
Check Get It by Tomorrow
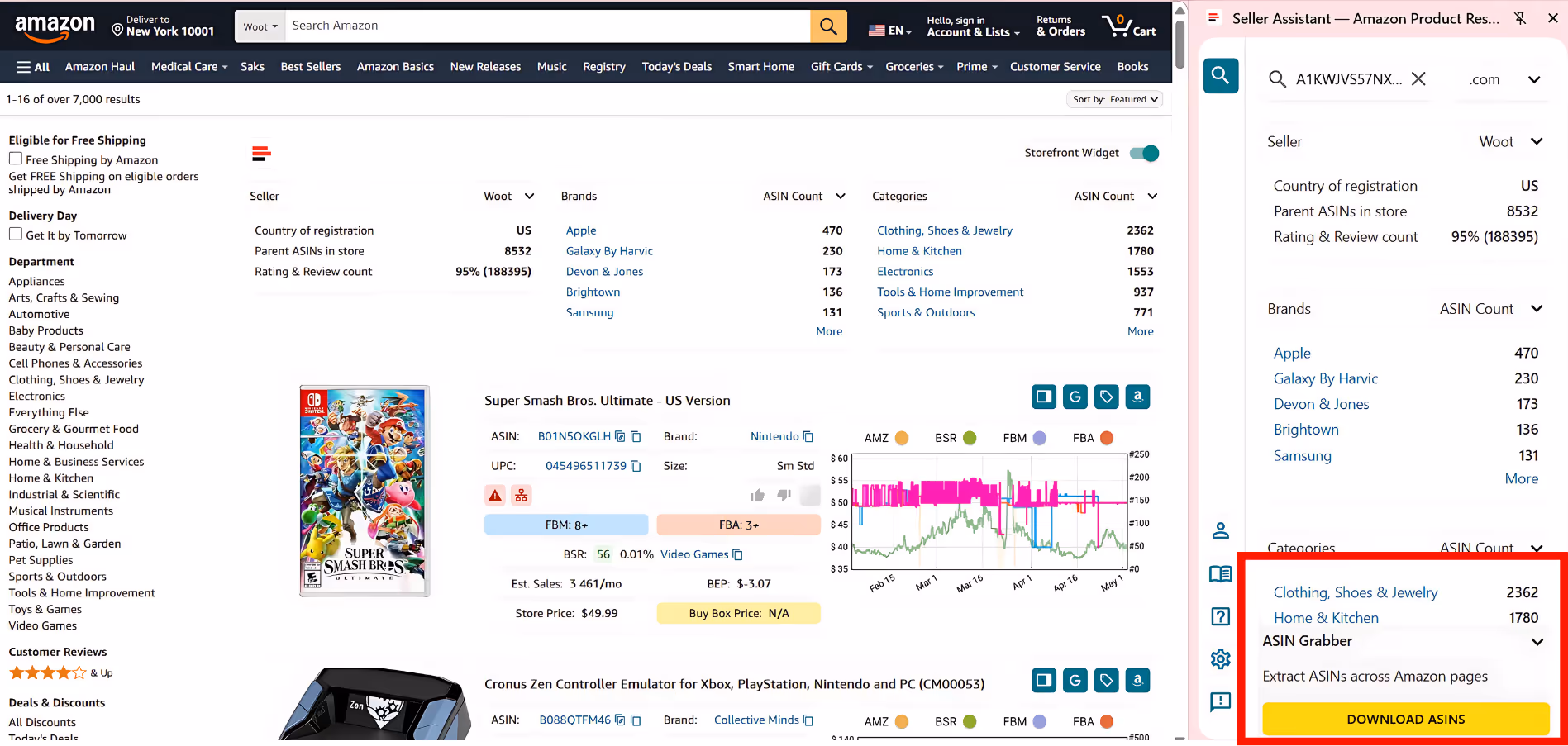[16, 235]
